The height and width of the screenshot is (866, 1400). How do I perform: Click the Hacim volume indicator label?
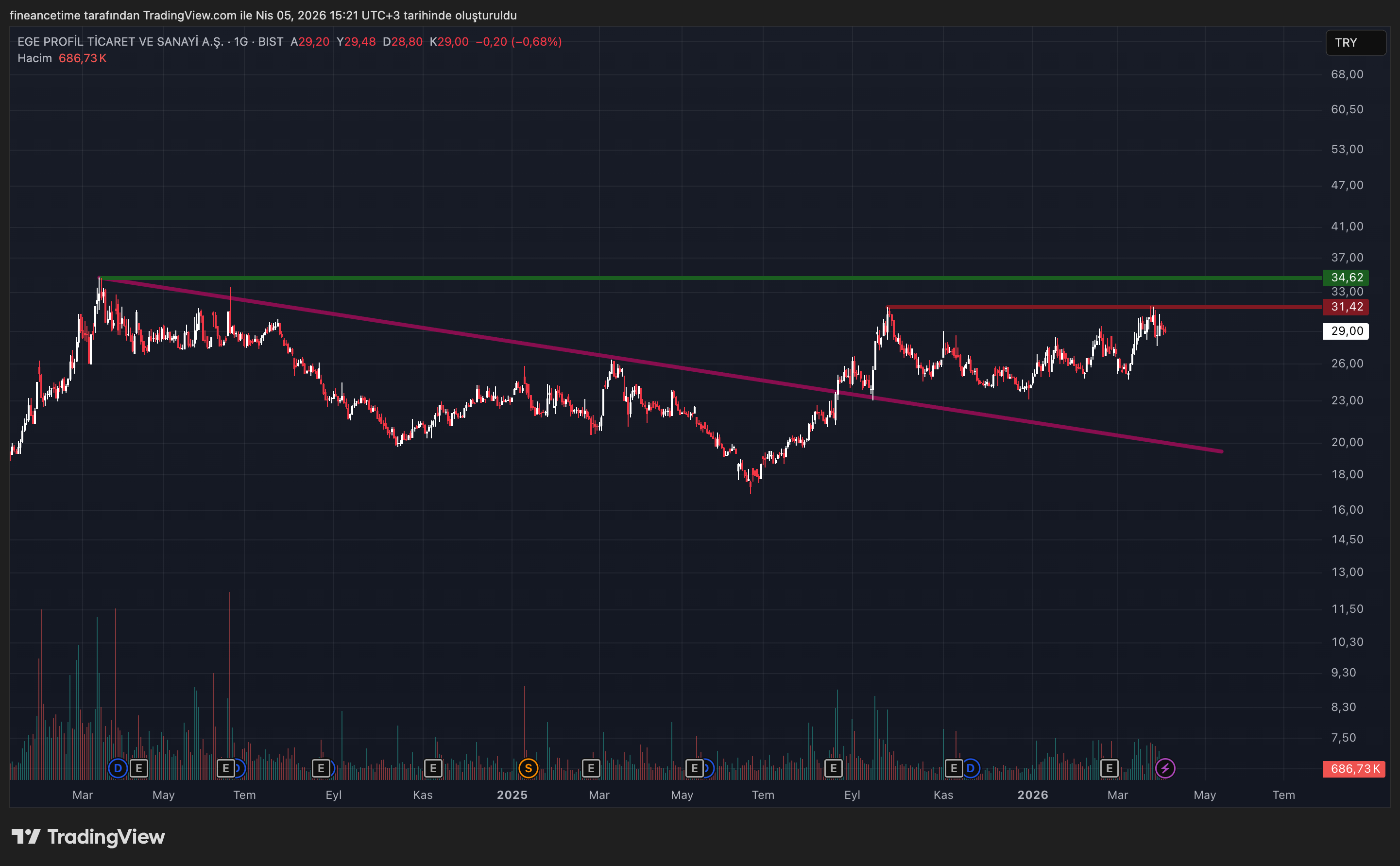click(34, 58)
